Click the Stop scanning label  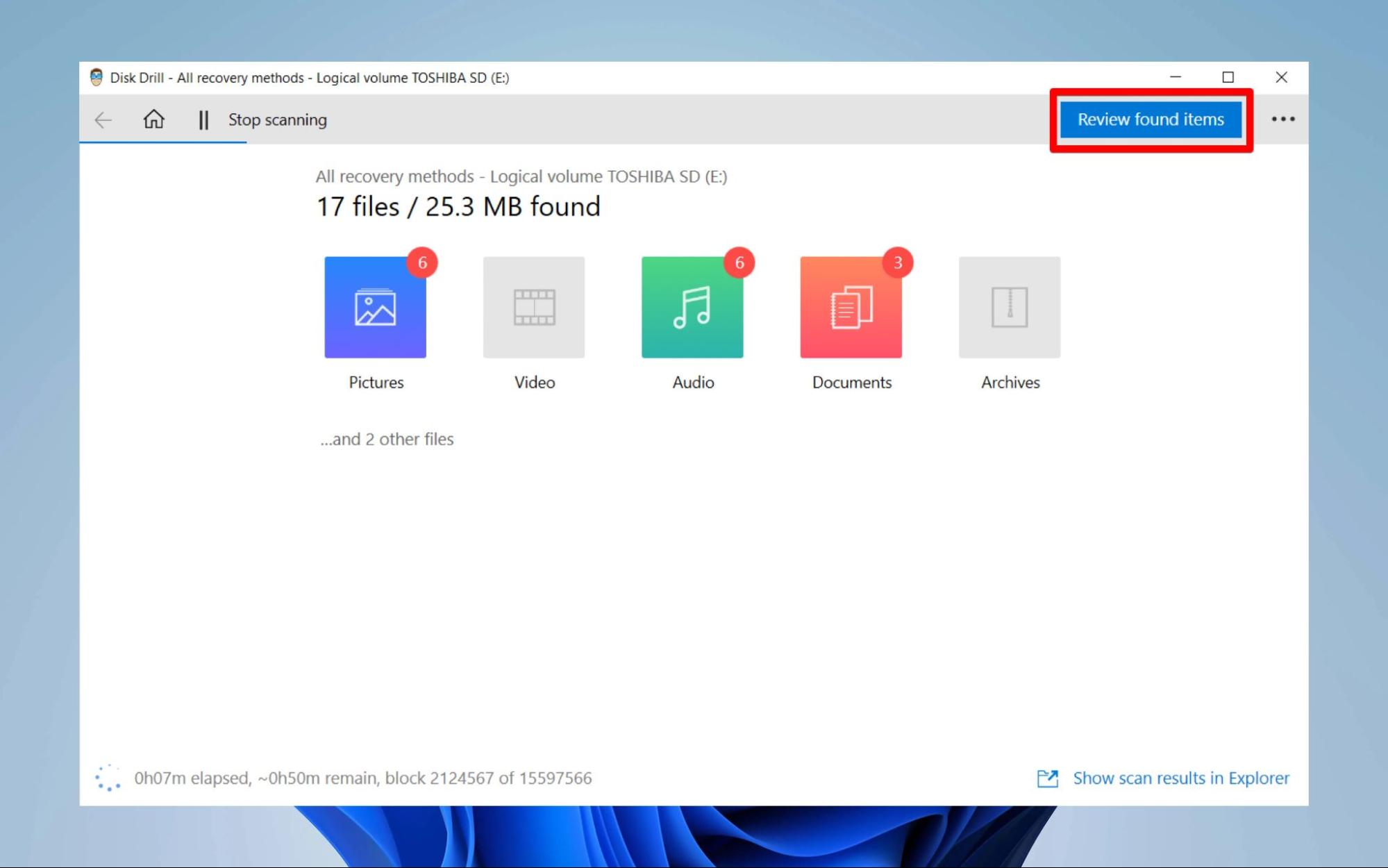click(278, 119)
